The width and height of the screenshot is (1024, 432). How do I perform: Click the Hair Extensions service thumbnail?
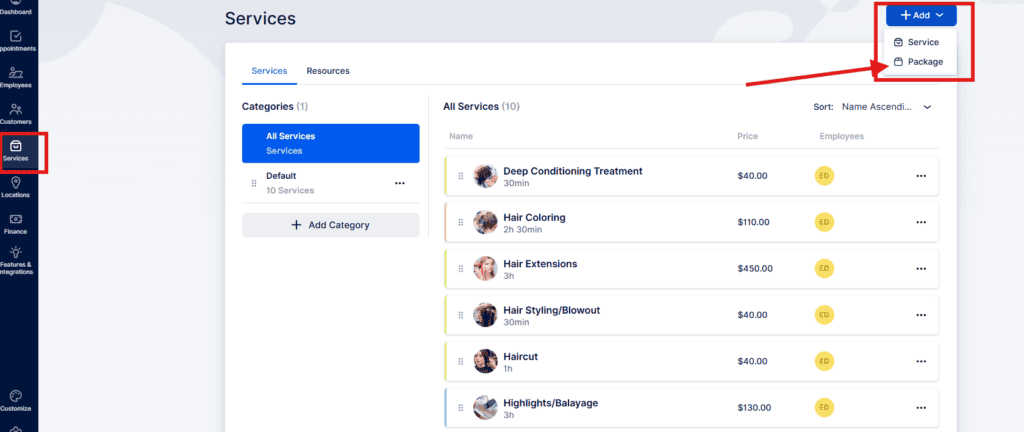(485, 269)
